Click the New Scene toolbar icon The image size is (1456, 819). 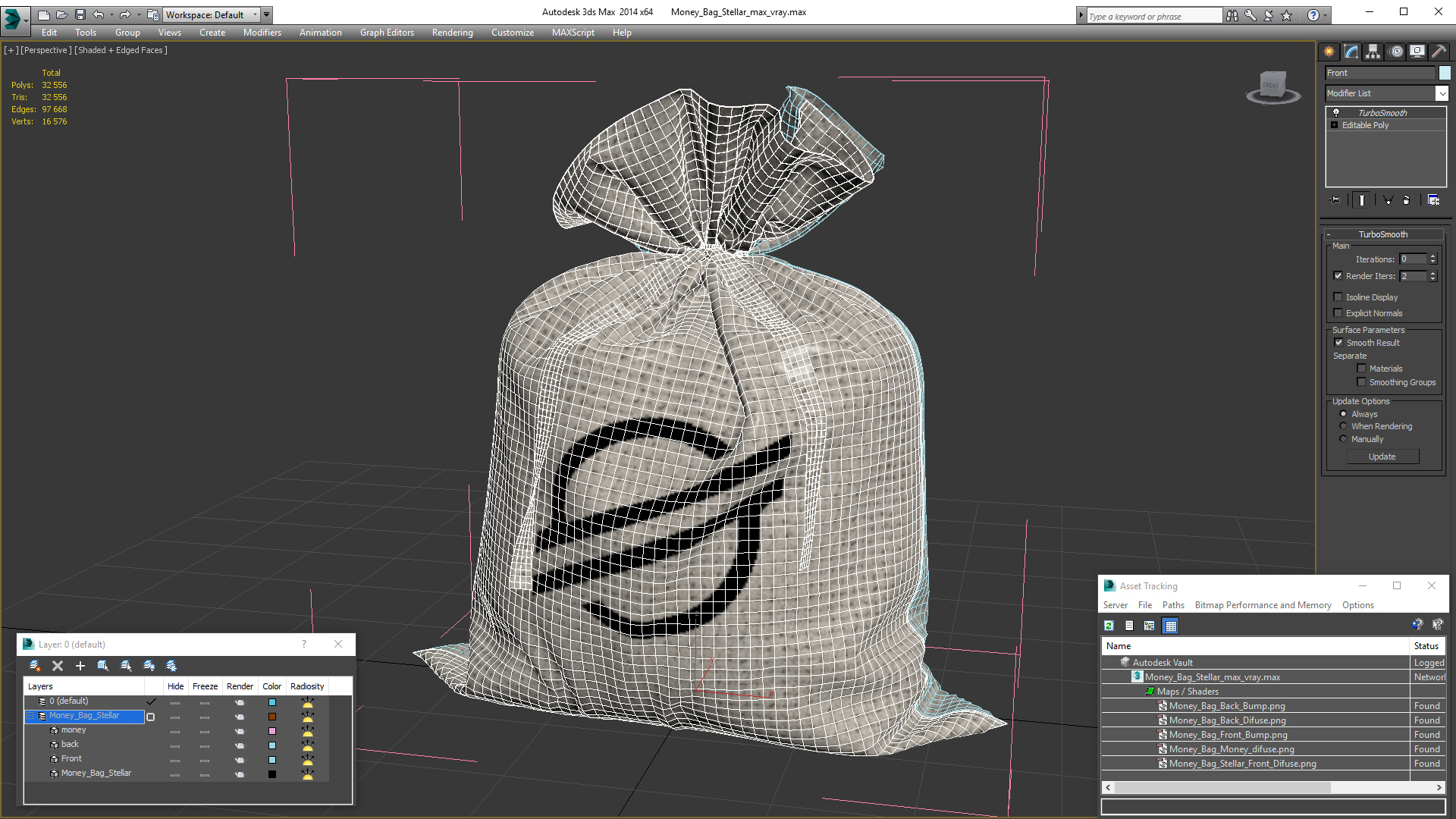pos(43,14)
